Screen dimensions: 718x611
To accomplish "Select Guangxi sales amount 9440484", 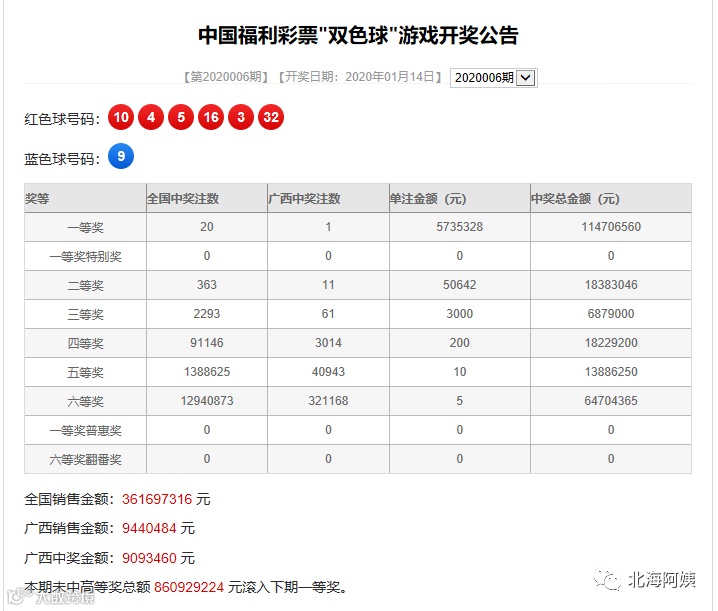I will click(149, 528).
